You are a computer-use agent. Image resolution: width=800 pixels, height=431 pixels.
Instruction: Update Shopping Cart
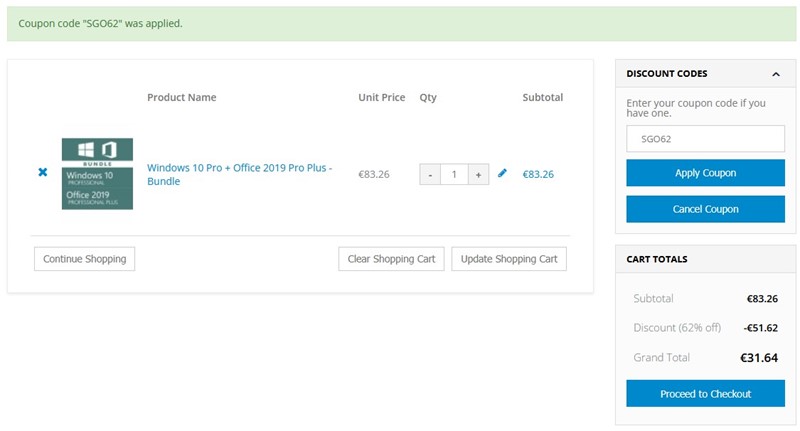[x=509, y=259]
